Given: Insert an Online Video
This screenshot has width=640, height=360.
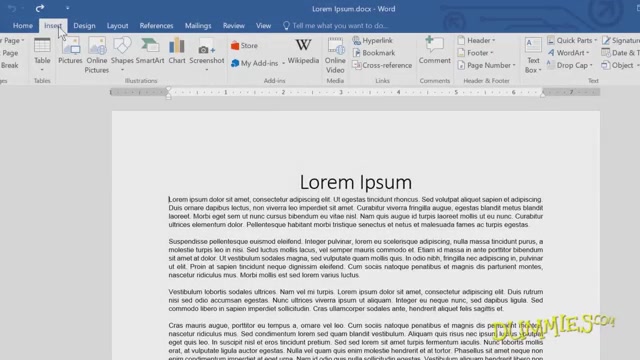Looking at the screenshot, I should pyautogui.click(x=335, y=55).
